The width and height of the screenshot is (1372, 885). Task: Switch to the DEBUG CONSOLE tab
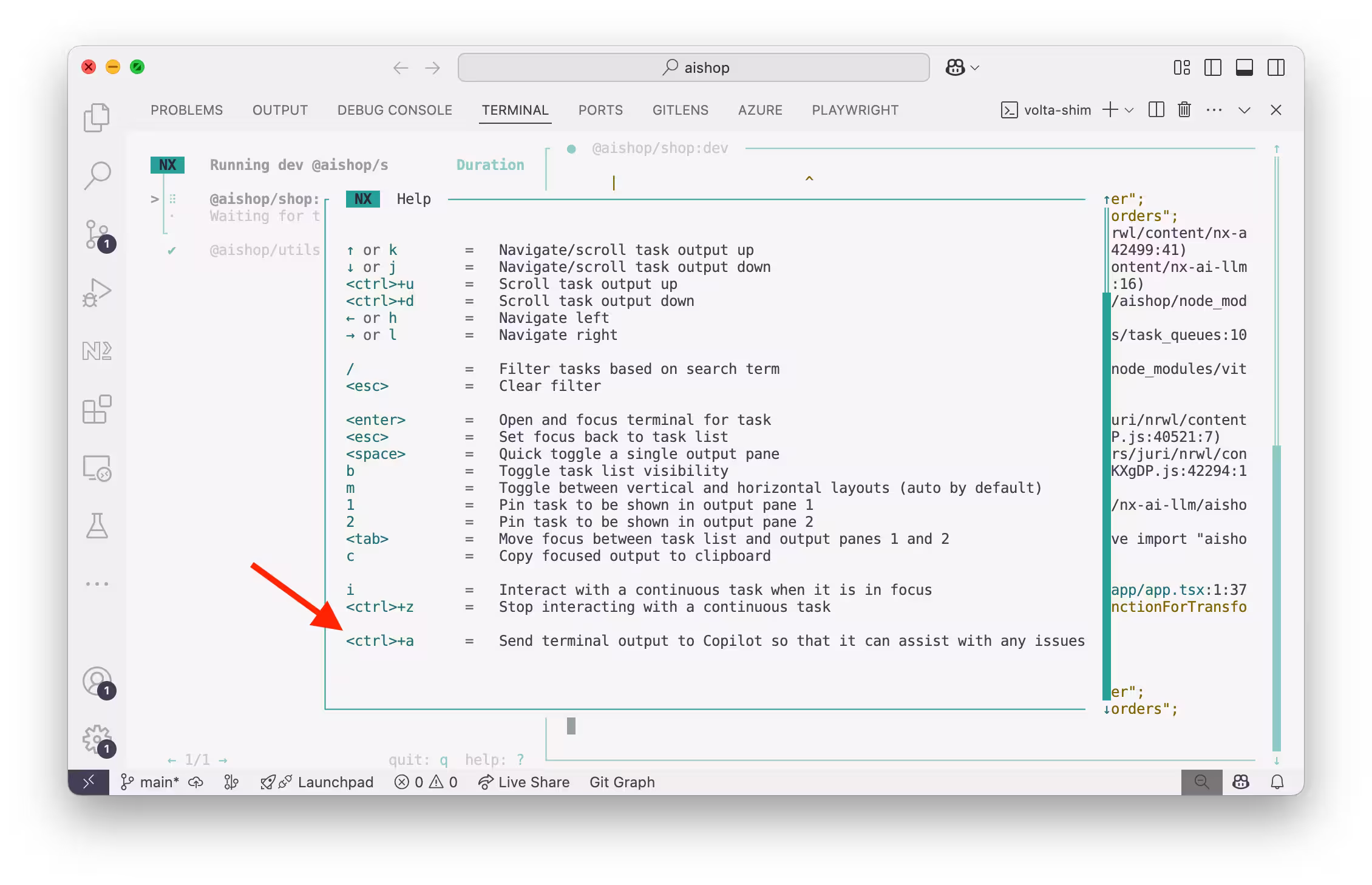click(x=395, y=110)
